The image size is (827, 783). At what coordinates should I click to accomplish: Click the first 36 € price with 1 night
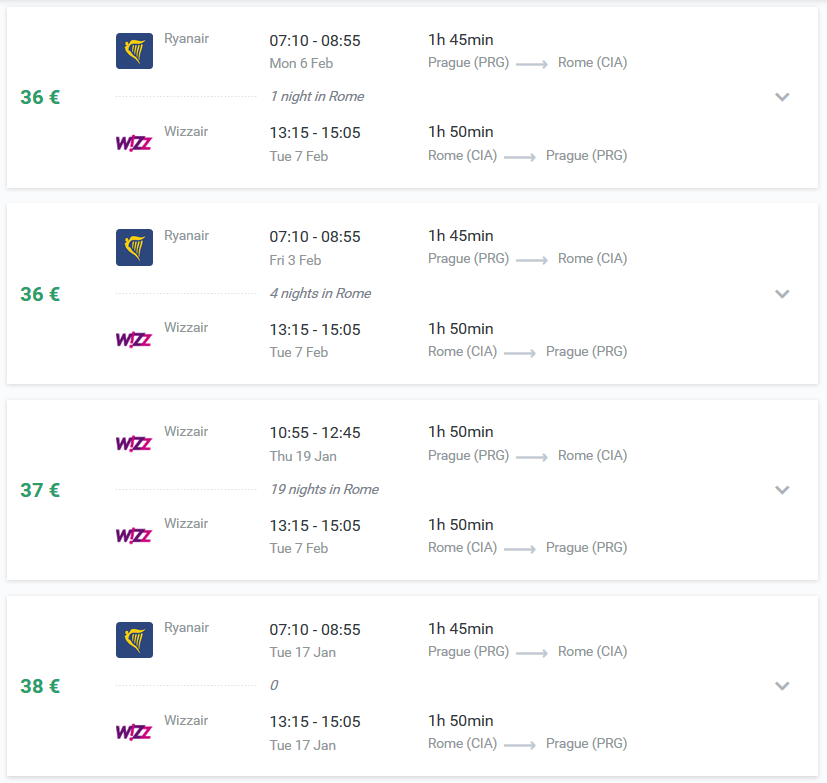coord(40,97)
